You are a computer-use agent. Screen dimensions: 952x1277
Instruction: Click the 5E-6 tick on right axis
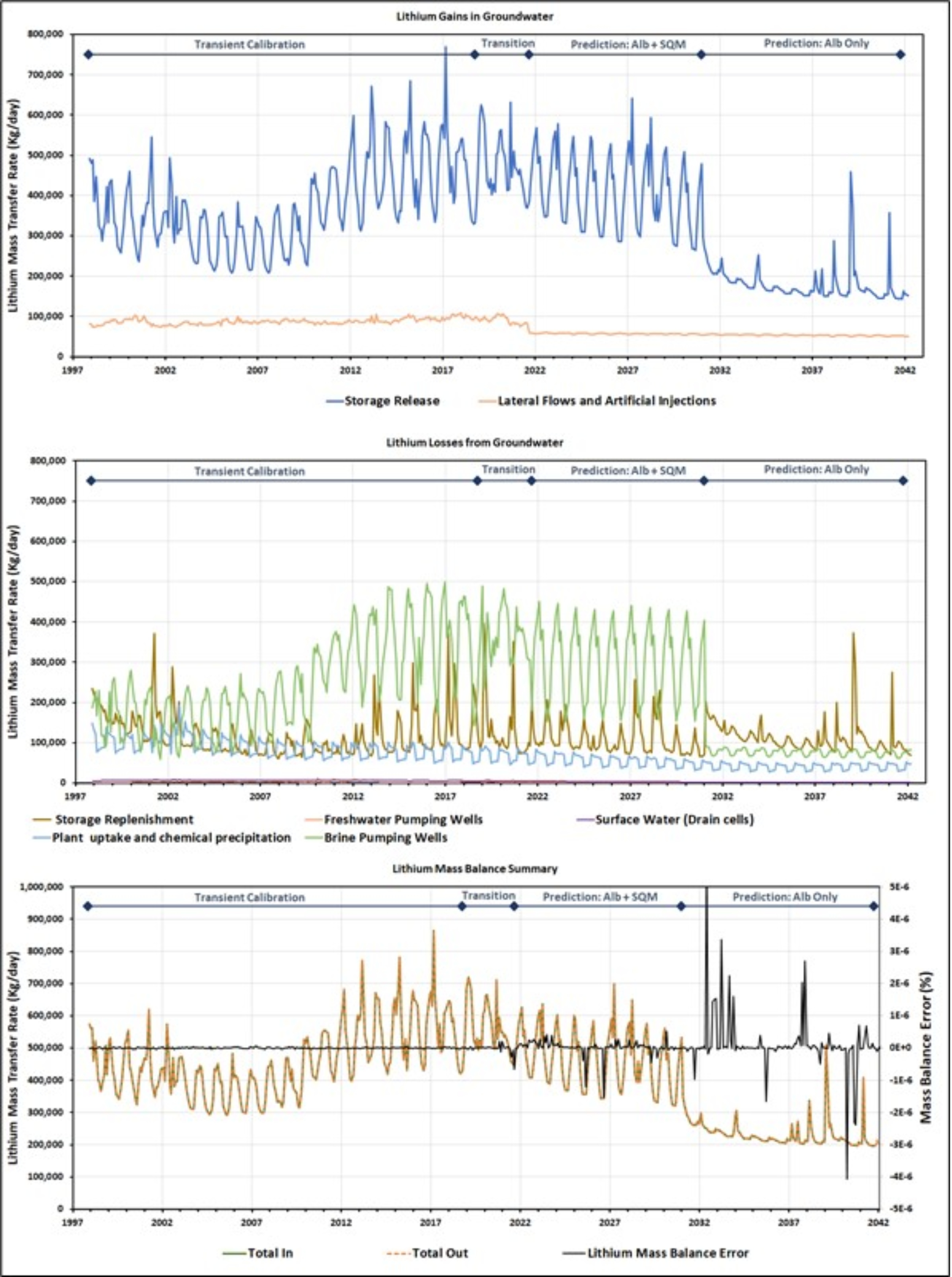pos(899,887)
